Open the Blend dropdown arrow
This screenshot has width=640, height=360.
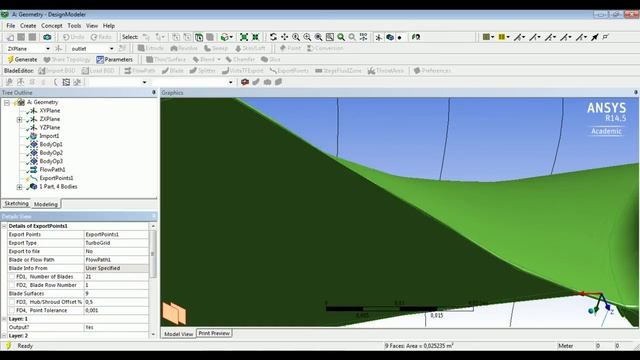tap(219, 60)
